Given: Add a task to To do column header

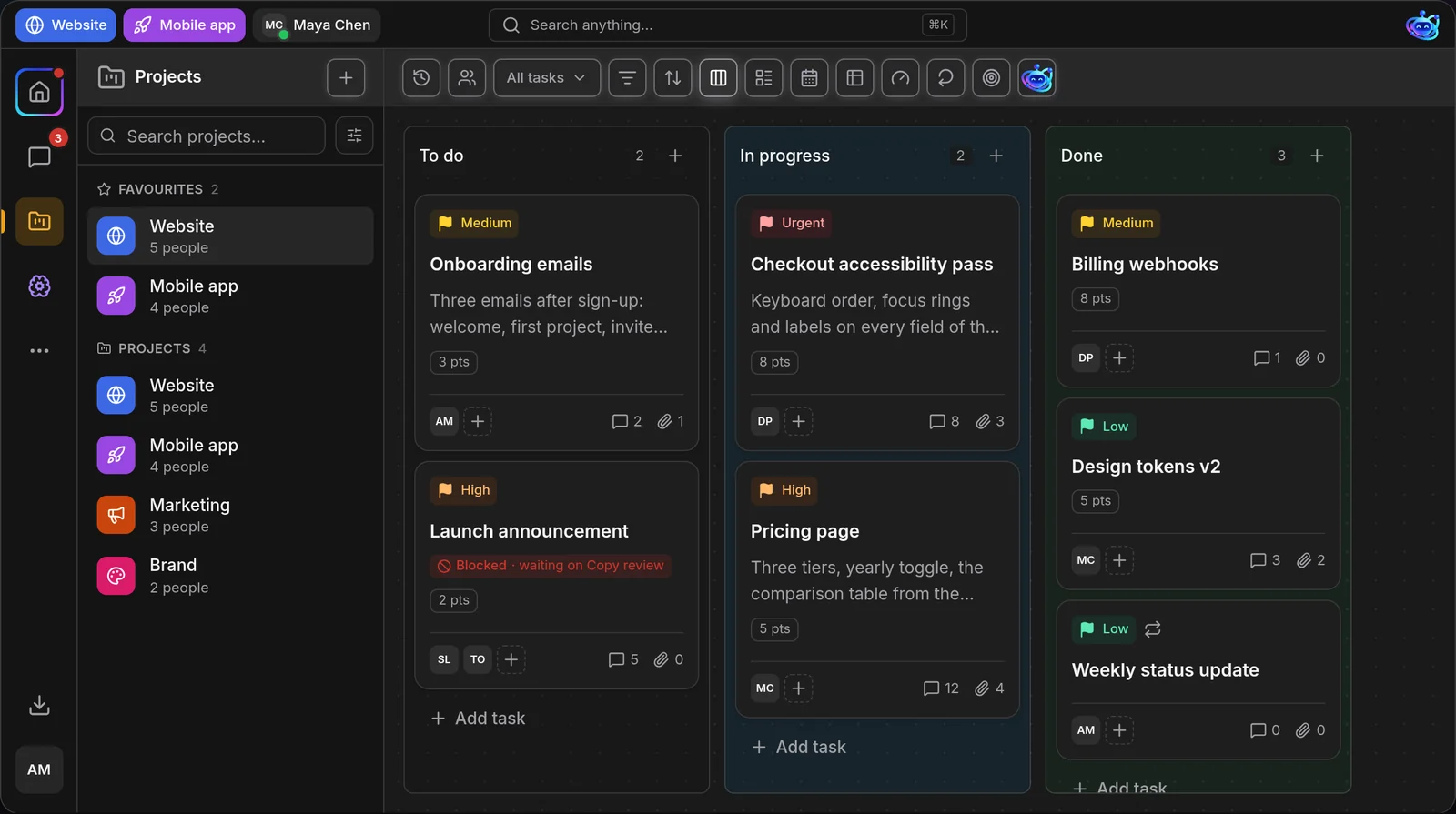Looking at the screenshot, I should coord(675,156).
